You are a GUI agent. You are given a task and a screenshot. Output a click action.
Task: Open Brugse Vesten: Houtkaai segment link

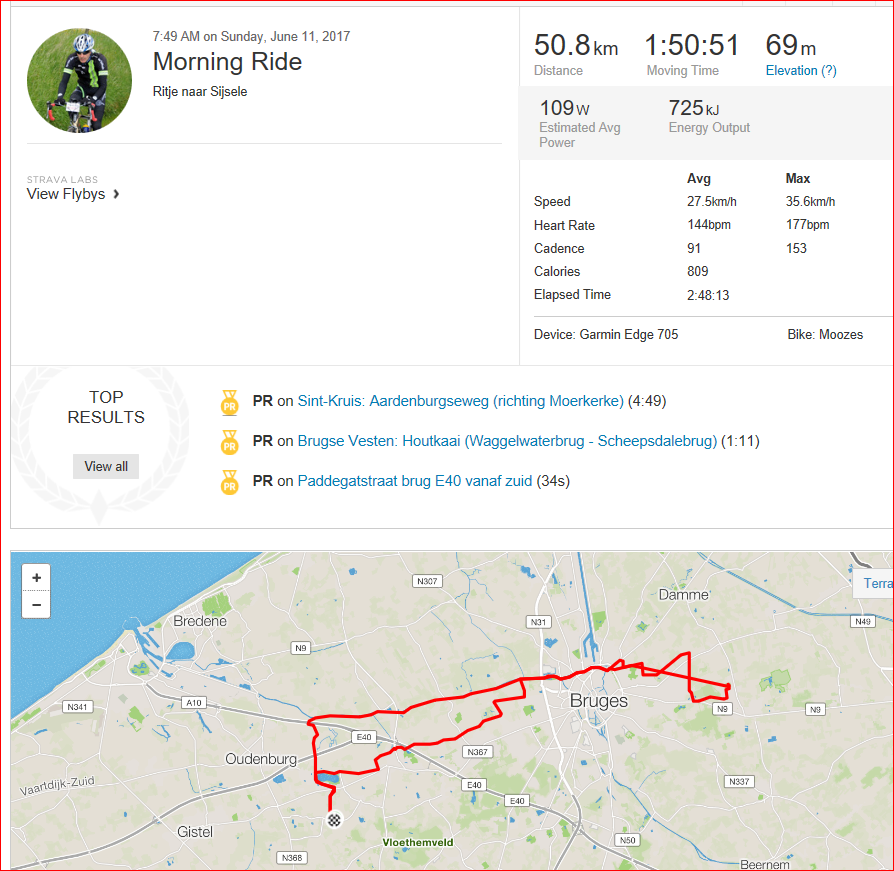pos(507,441)
